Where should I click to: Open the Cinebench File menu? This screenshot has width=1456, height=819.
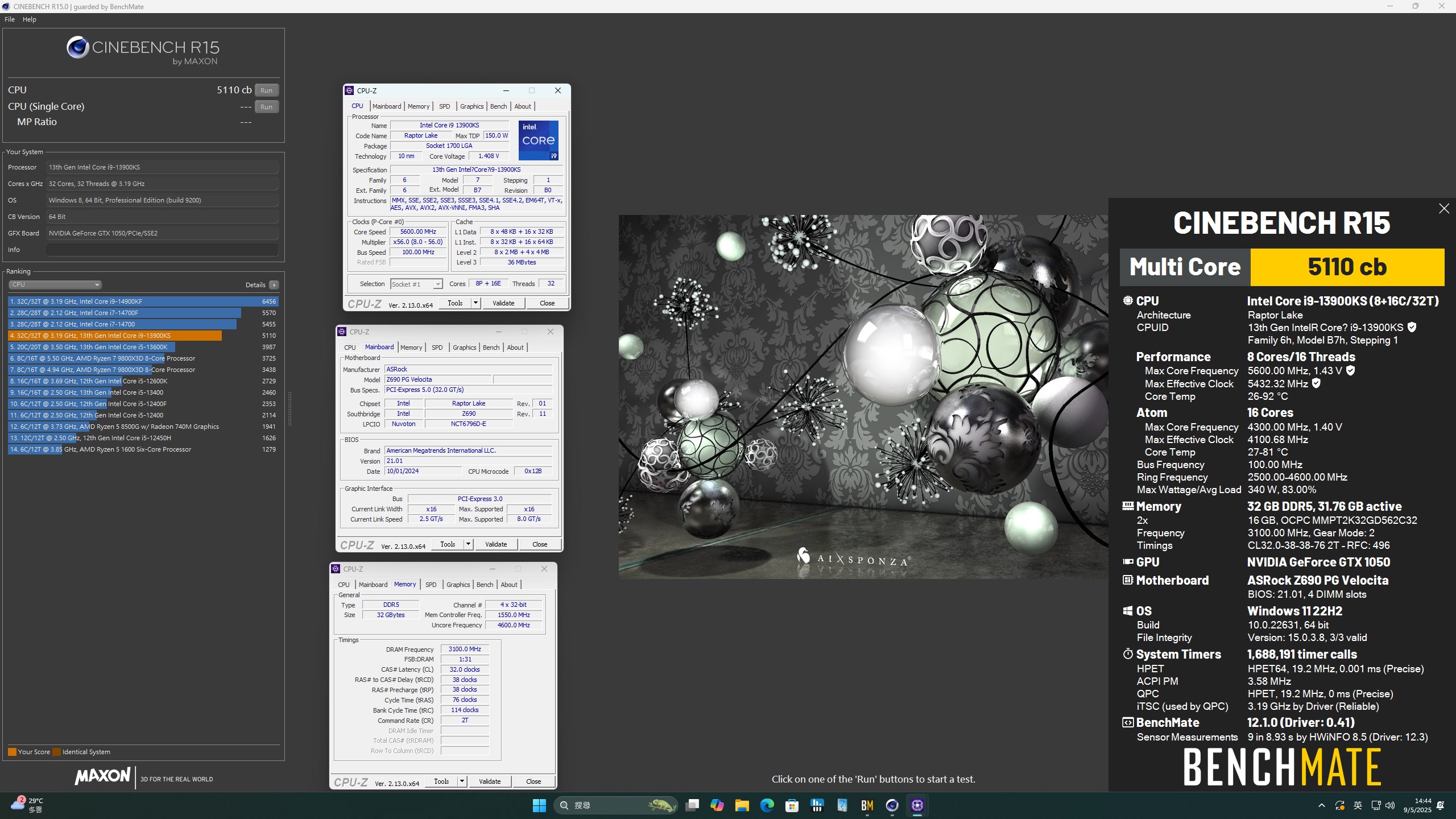tap(10, 19)
